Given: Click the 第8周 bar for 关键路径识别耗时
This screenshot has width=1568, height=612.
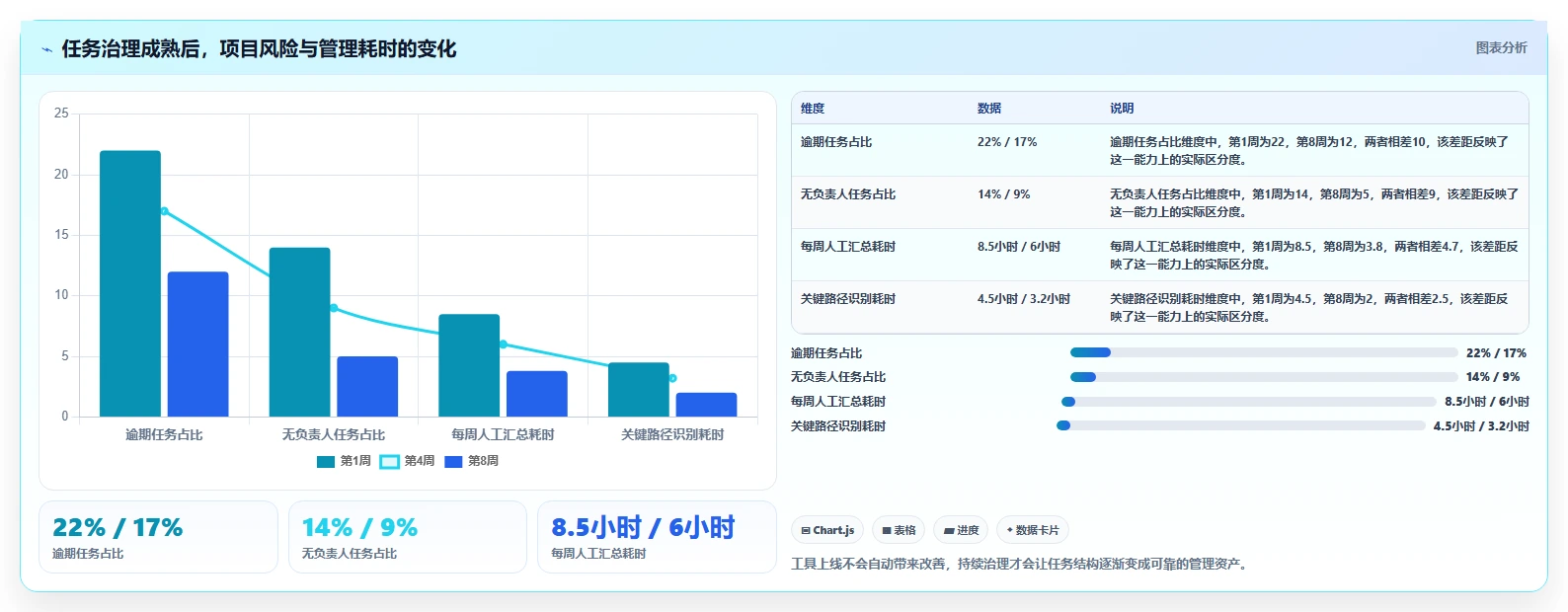Looking at the screenshot, I should [706, 405].
